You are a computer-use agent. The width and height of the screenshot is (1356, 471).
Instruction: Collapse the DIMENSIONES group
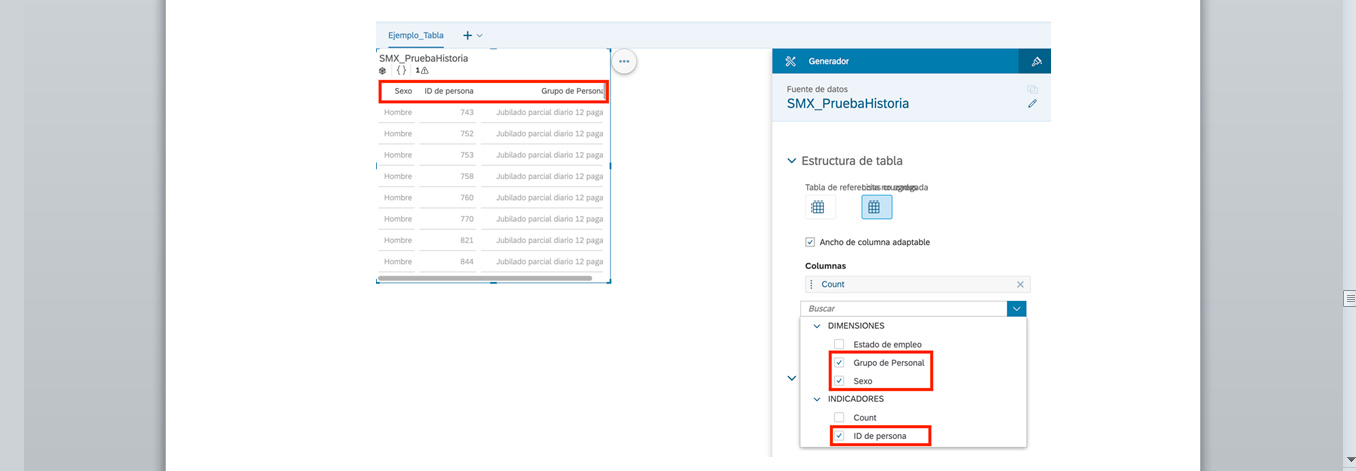point(816,326)
